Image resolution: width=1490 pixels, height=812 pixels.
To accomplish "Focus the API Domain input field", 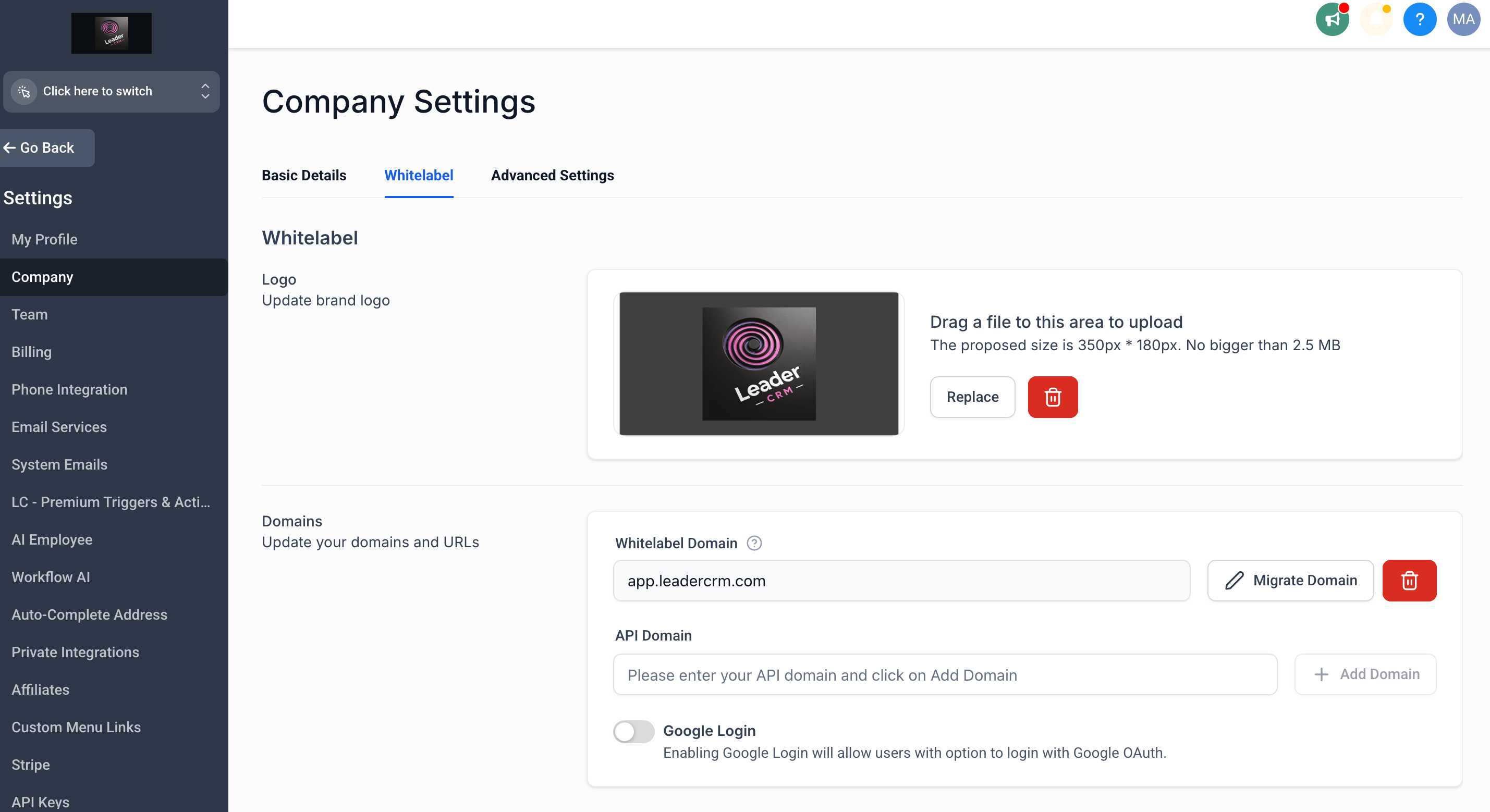I will pyautogui.click(x=945, y=674).
